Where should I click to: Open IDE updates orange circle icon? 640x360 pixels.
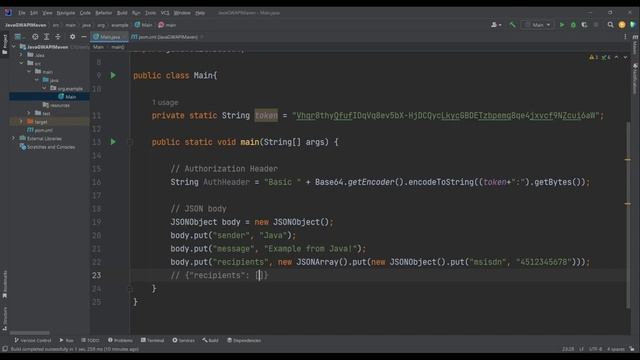[x=622, y=25]
